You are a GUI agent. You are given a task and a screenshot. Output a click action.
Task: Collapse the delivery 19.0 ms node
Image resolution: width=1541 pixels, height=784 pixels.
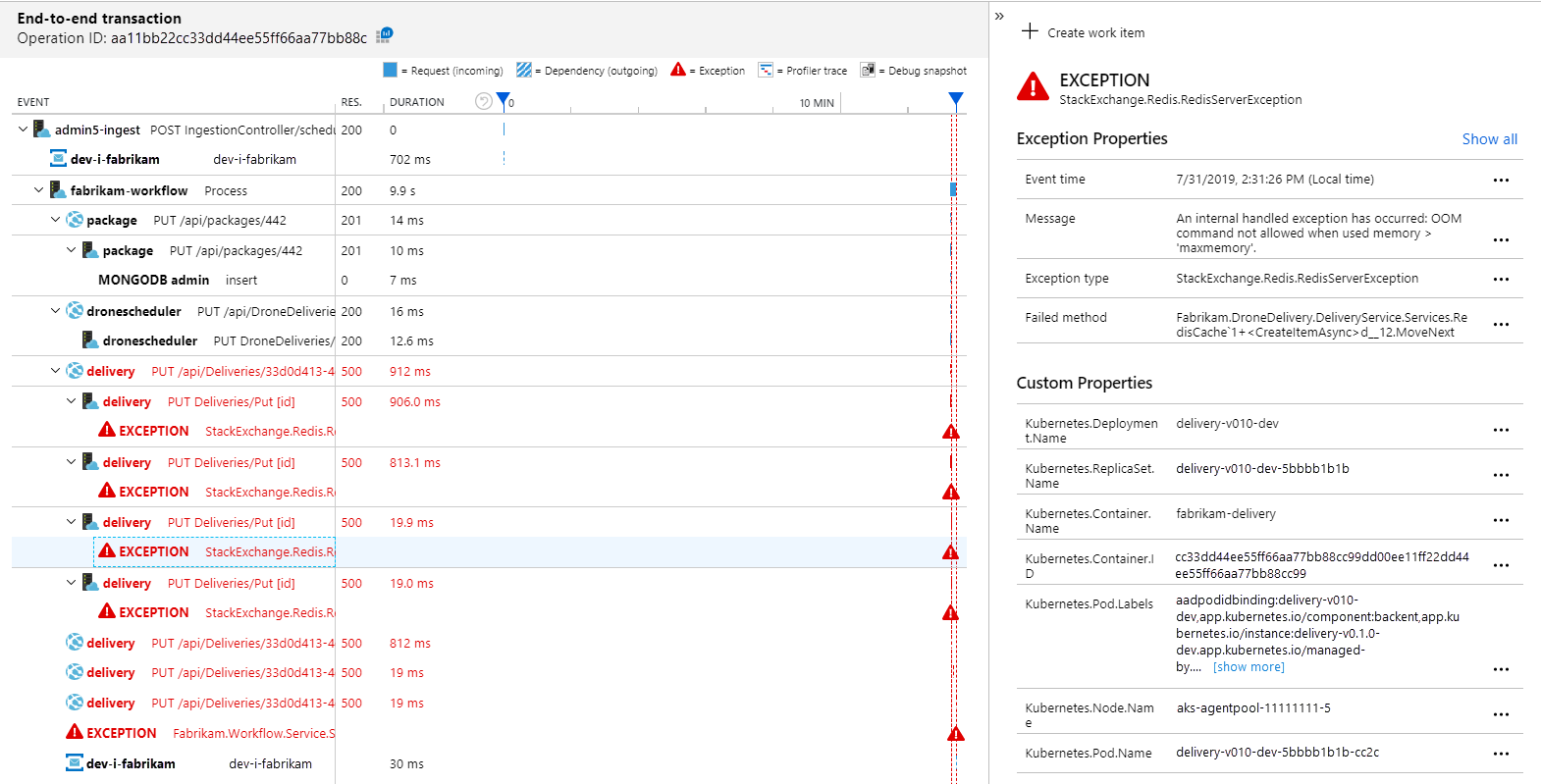72,583
